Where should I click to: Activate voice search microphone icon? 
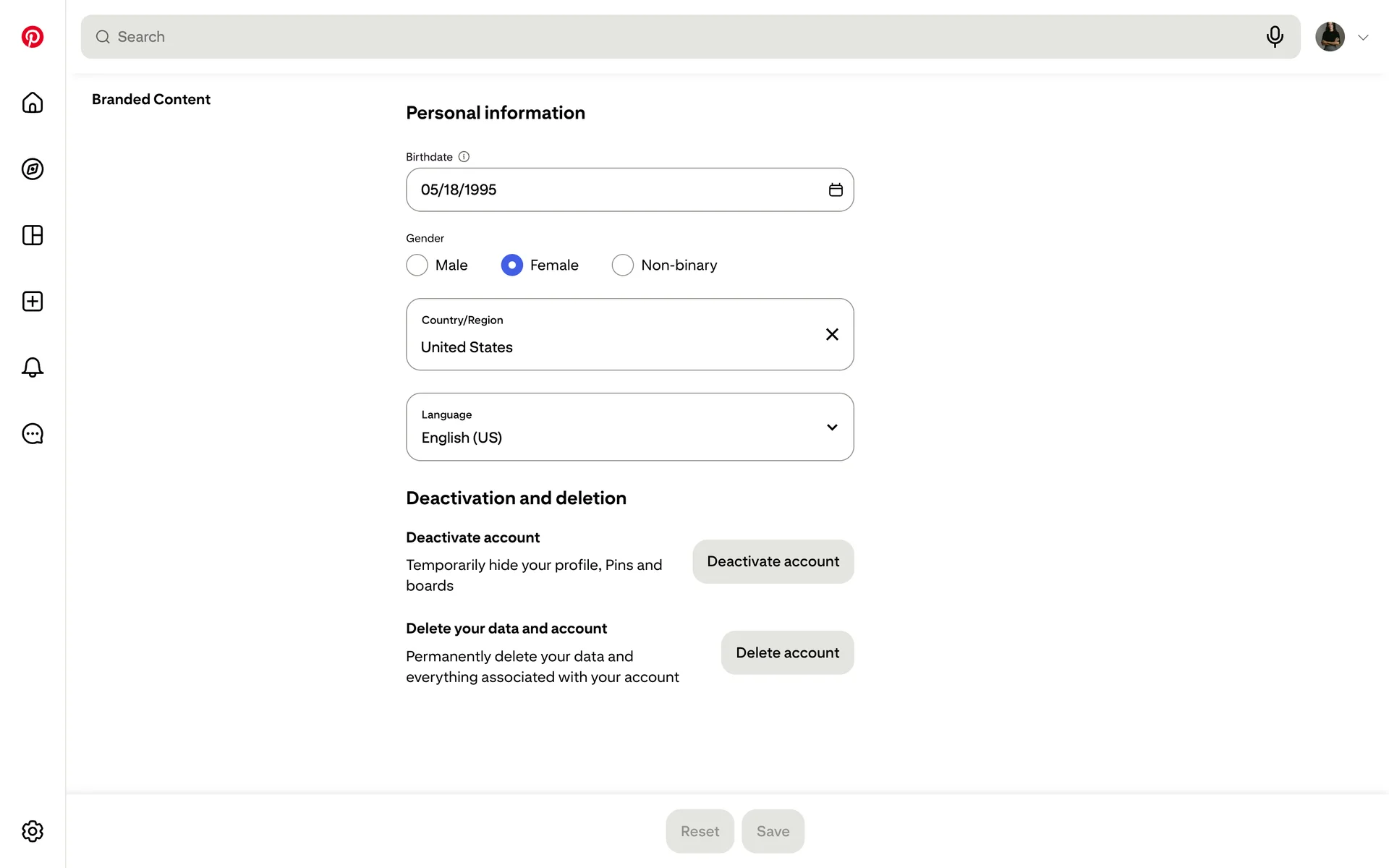(1275, 37)
